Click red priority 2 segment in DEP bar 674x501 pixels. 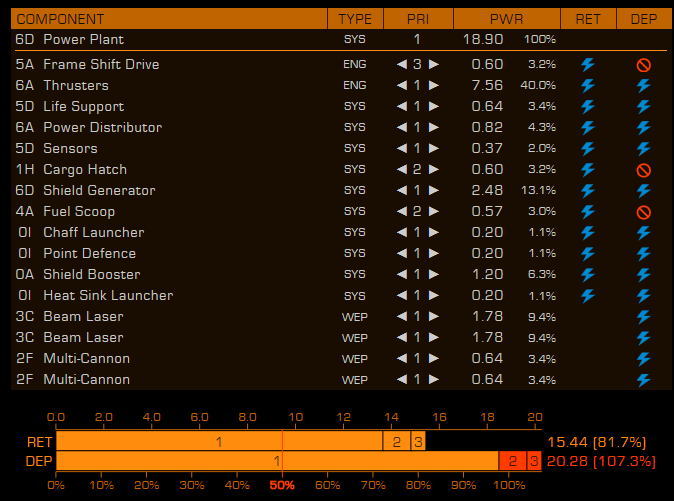512,461
